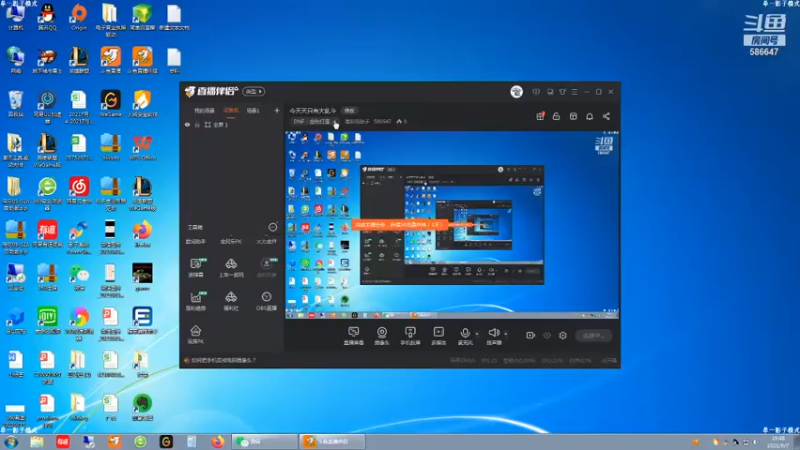The height and width of the screenshot is (450, 800).
Task: Click the stream title text
Action: tap(313, 111)
